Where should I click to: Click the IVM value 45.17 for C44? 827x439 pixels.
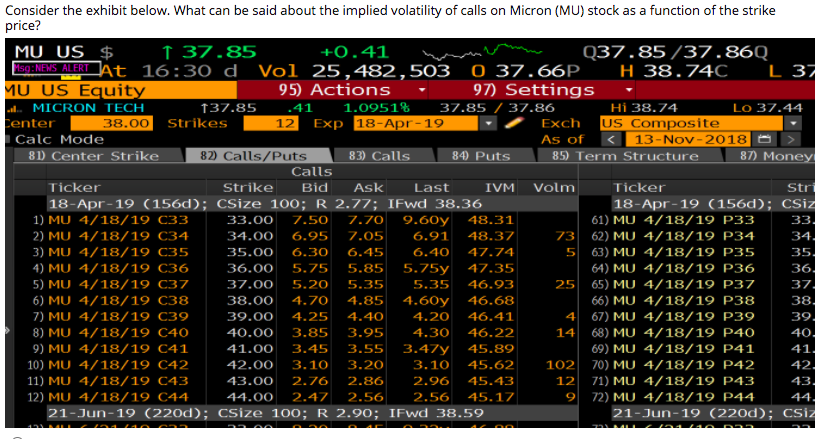click(x=491, y=397)
